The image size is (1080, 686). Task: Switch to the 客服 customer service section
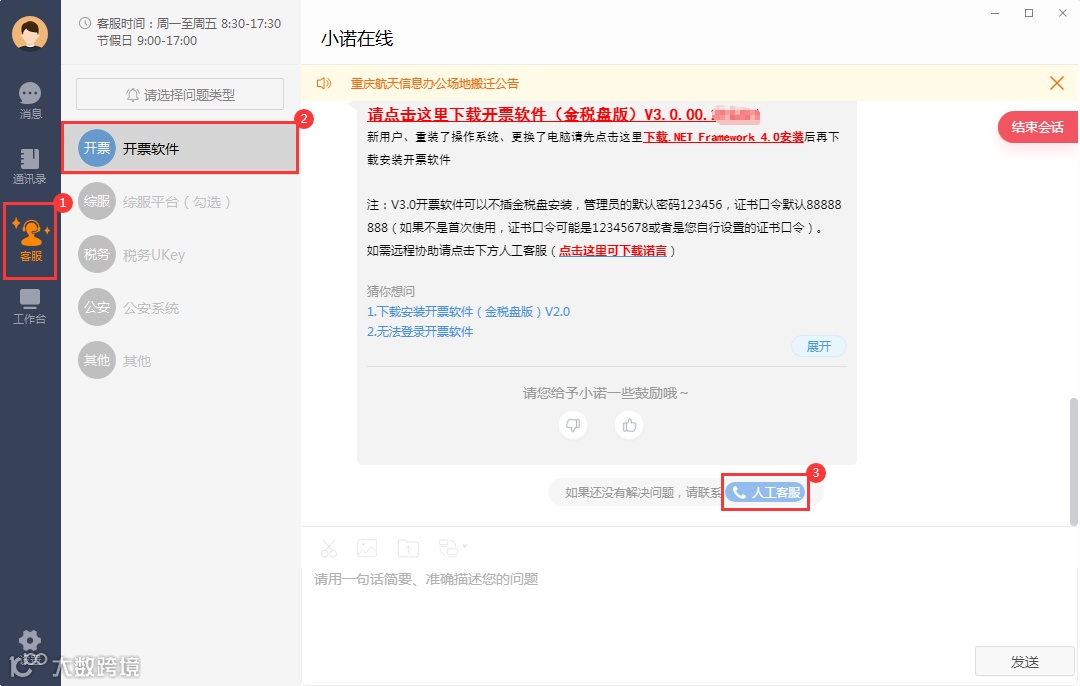30,240
